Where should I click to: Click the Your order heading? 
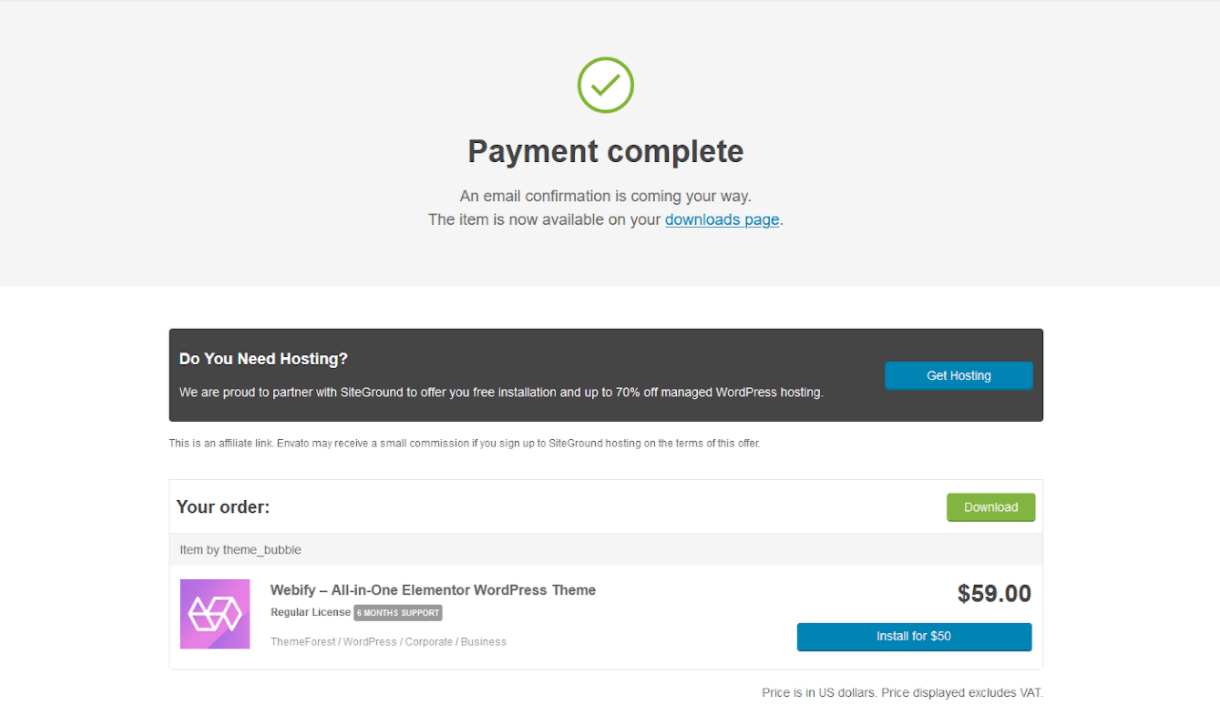click(x=223, y=507)
